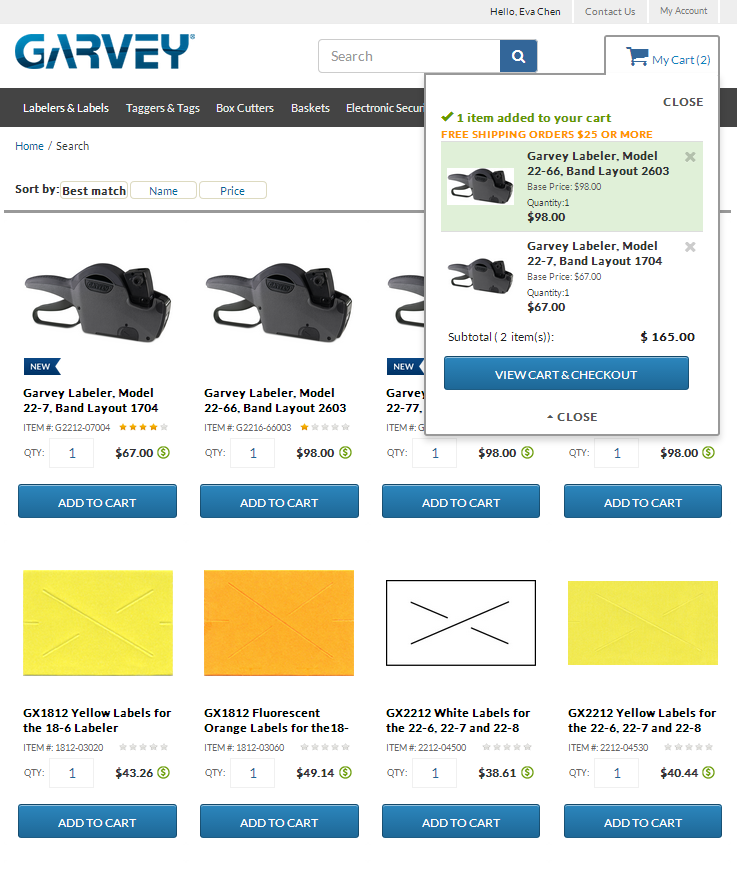
Task: Sort results by Best match
Action: [94, 190]
